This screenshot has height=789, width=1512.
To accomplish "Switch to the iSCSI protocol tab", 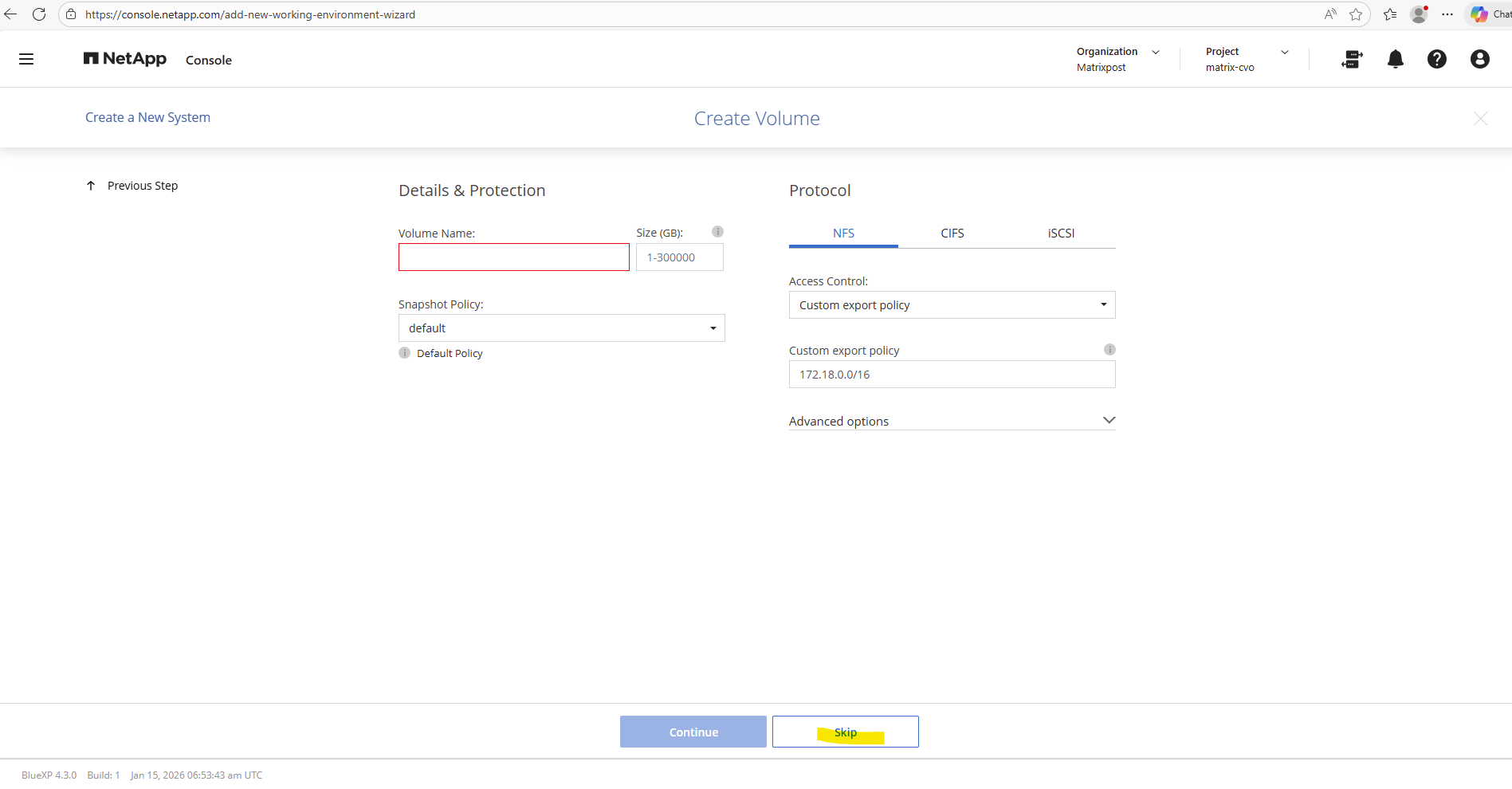I will pyautogui.click(x=1061, y=234).
